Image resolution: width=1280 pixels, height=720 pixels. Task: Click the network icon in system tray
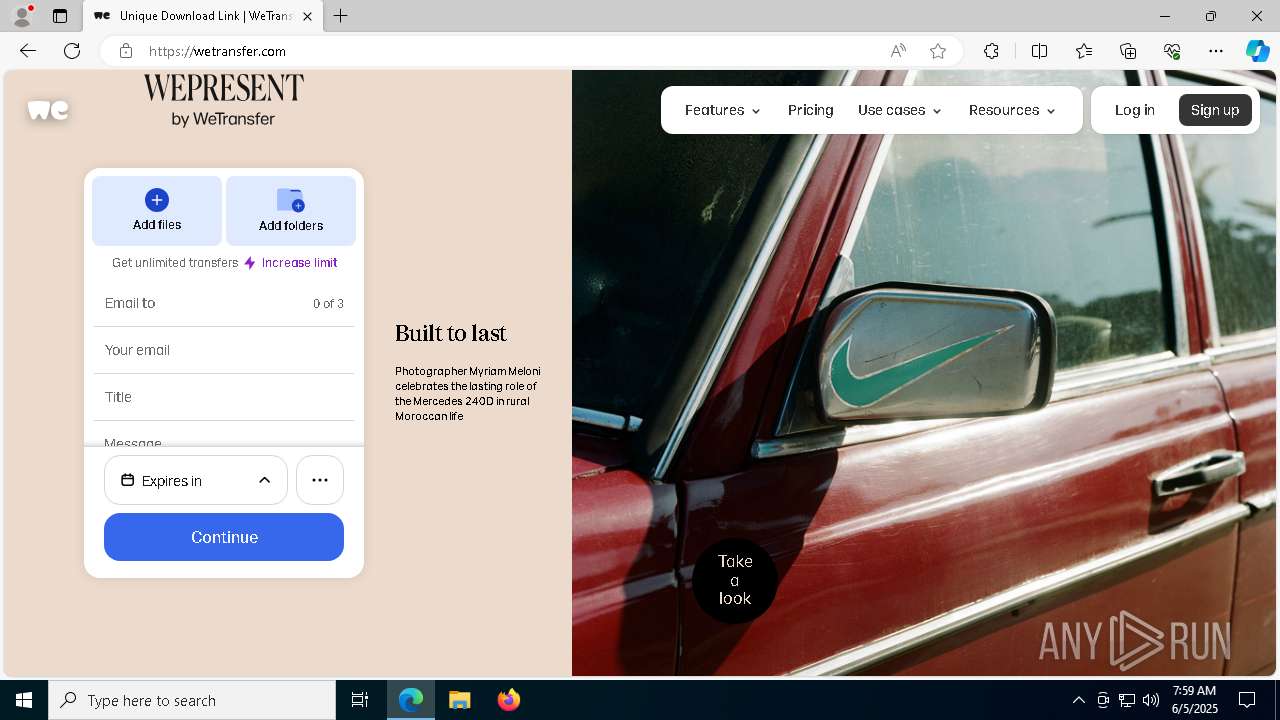[x=1127, y=700]
